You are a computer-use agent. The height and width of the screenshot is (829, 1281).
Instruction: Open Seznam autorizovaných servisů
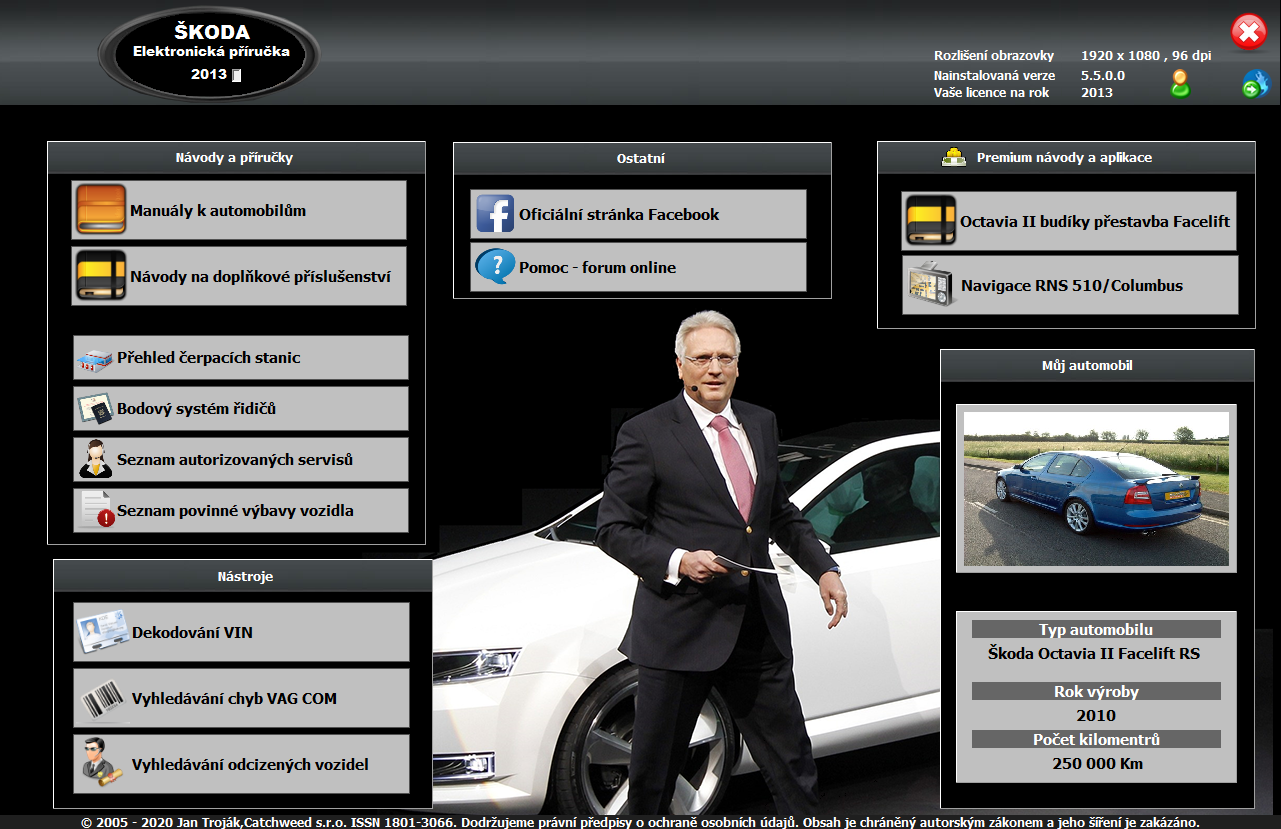coord(241,460)
